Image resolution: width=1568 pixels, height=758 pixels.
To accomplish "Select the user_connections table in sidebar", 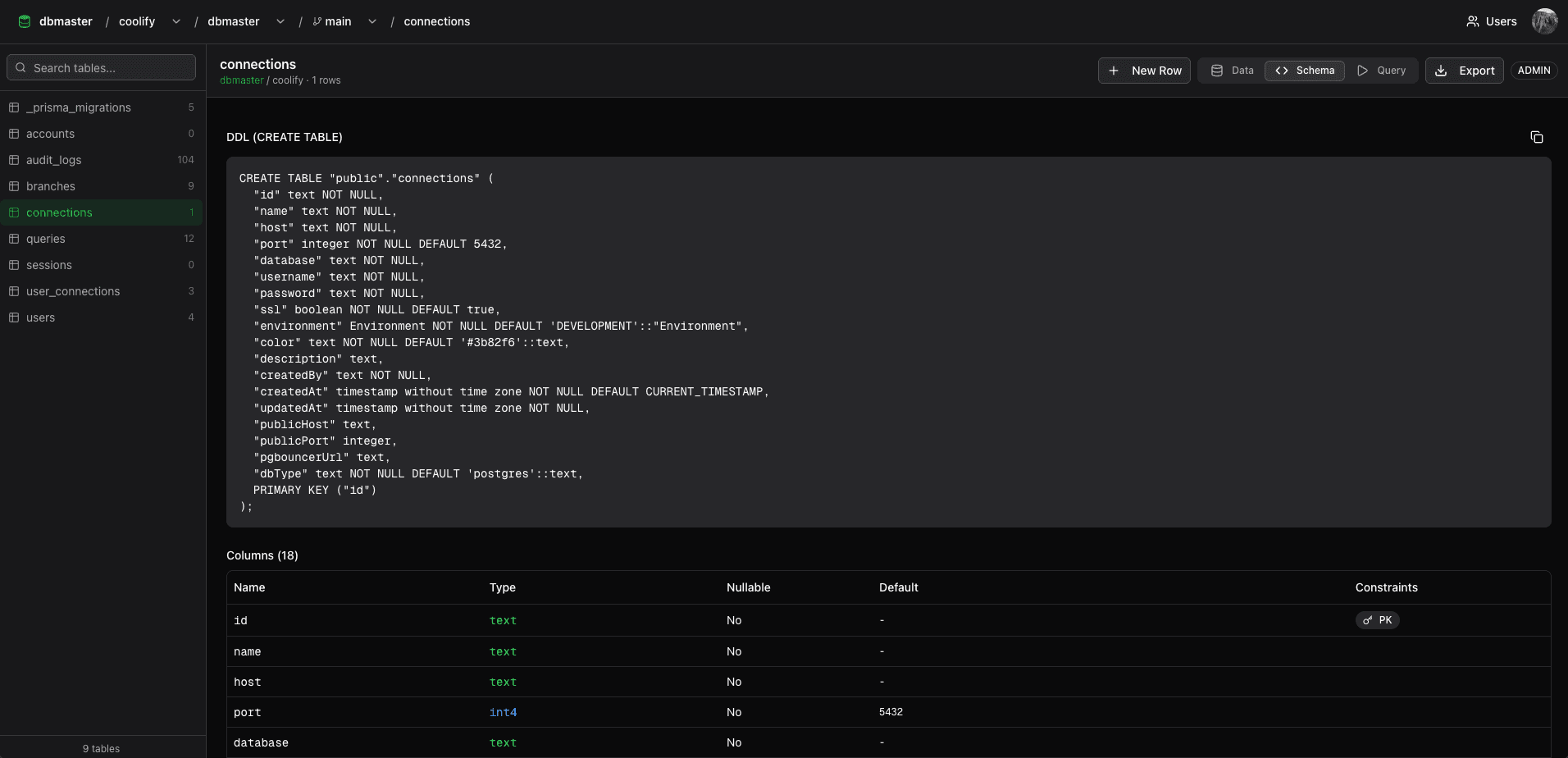I will point(74,290).
